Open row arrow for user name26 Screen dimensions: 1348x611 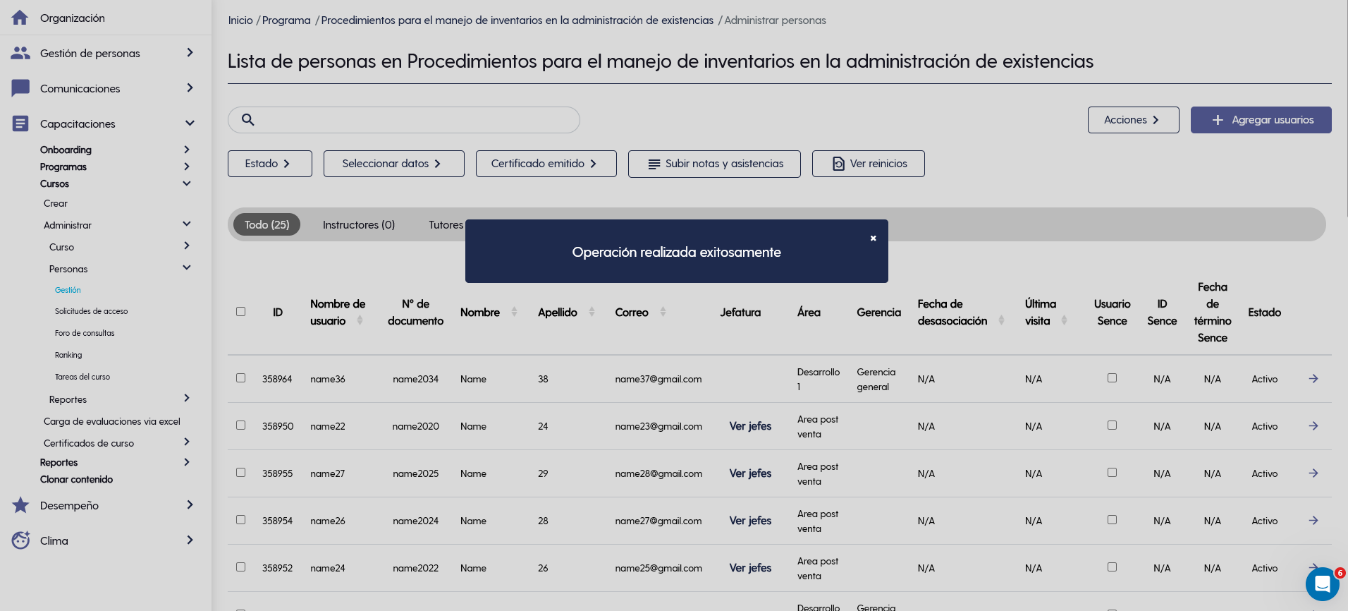[x=1313, y=520]
